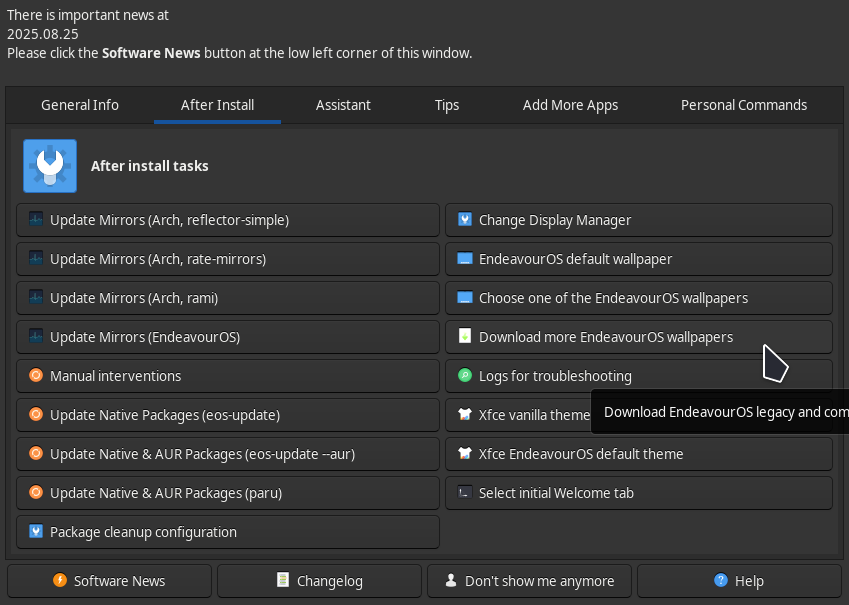Click the Help question mark icon
The height and width of the screenshot is (605, 849).
pos(720,581)
